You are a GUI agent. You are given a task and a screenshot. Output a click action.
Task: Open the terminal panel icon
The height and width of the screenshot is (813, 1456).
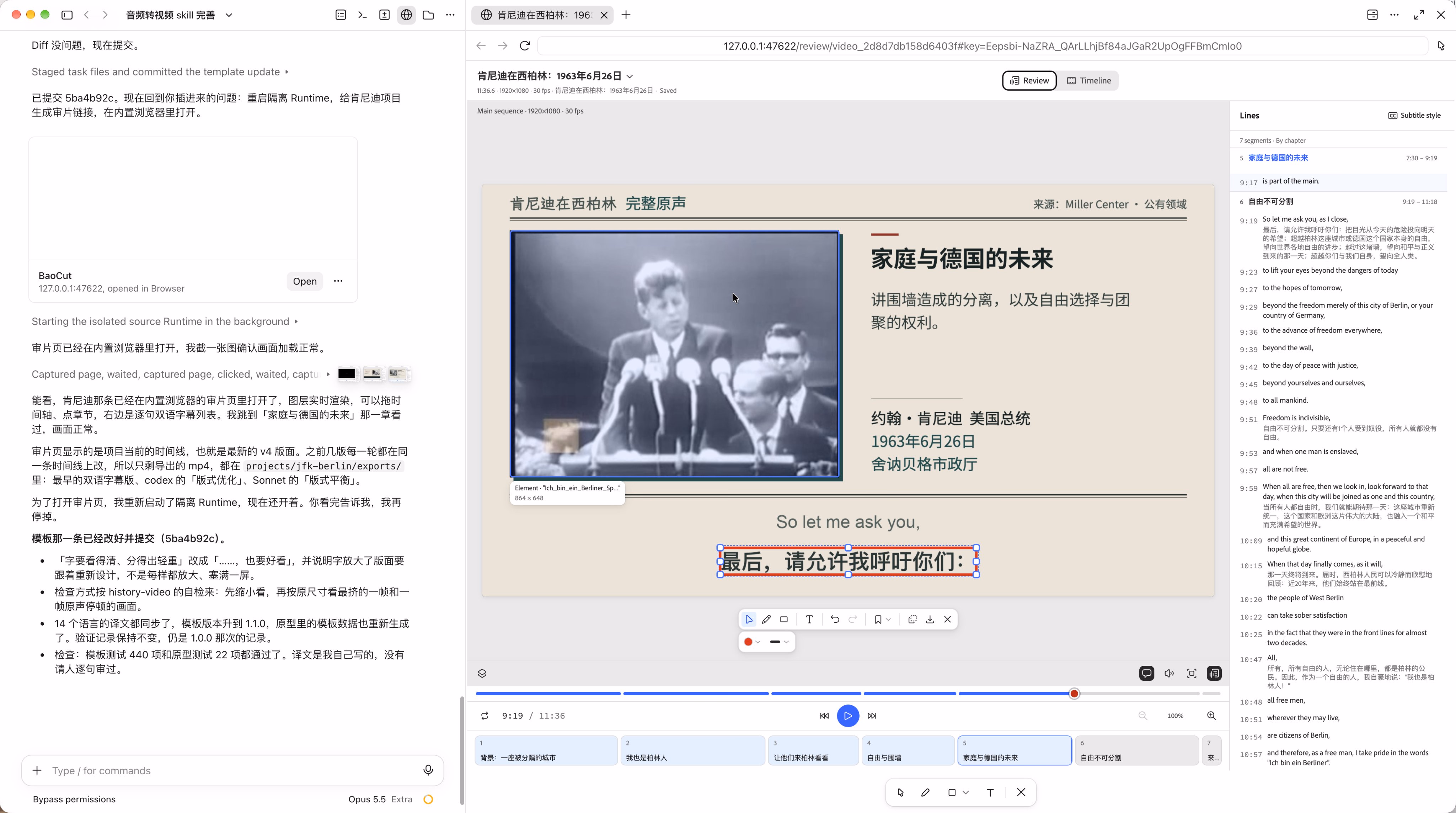(x=362, y=15)
